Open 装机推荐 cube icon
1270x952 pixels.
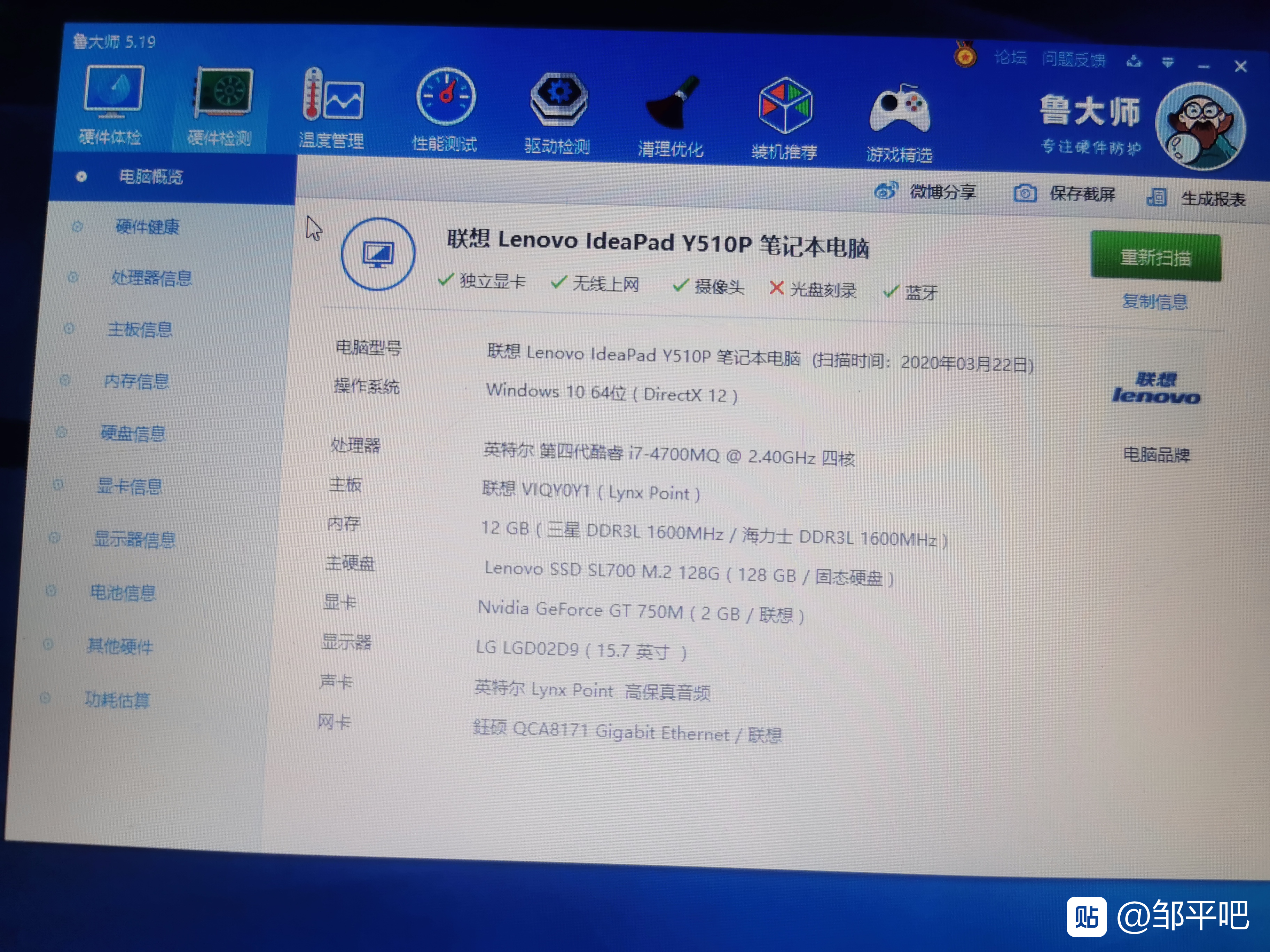(x=785, y=120)
